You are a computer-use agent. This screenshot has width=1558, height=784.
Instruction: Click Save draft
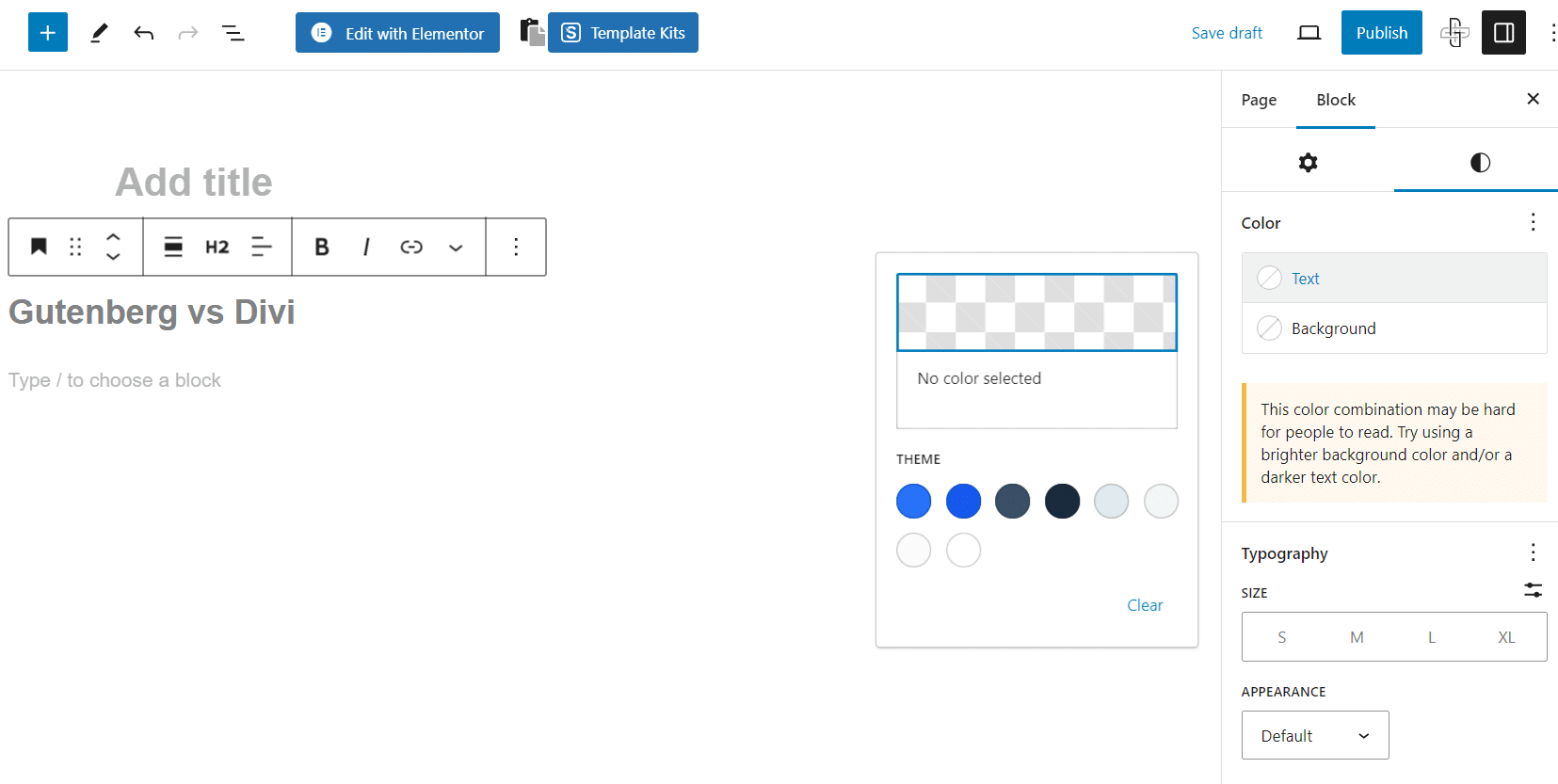[1227, 33]
